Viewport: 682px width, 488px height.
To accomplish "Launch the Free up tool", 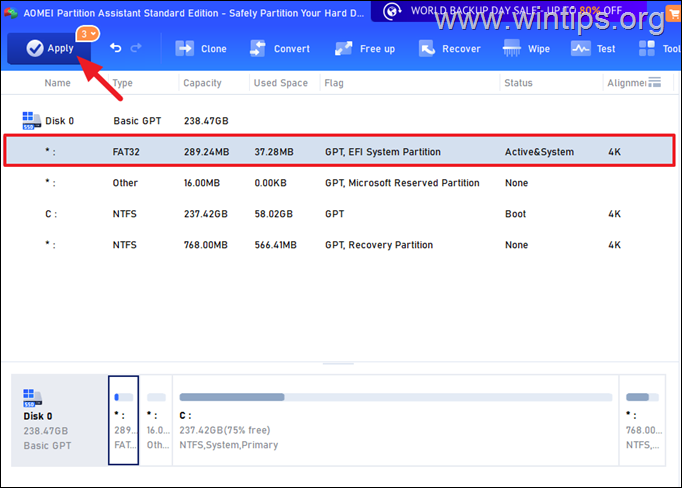I will [365, 48].
